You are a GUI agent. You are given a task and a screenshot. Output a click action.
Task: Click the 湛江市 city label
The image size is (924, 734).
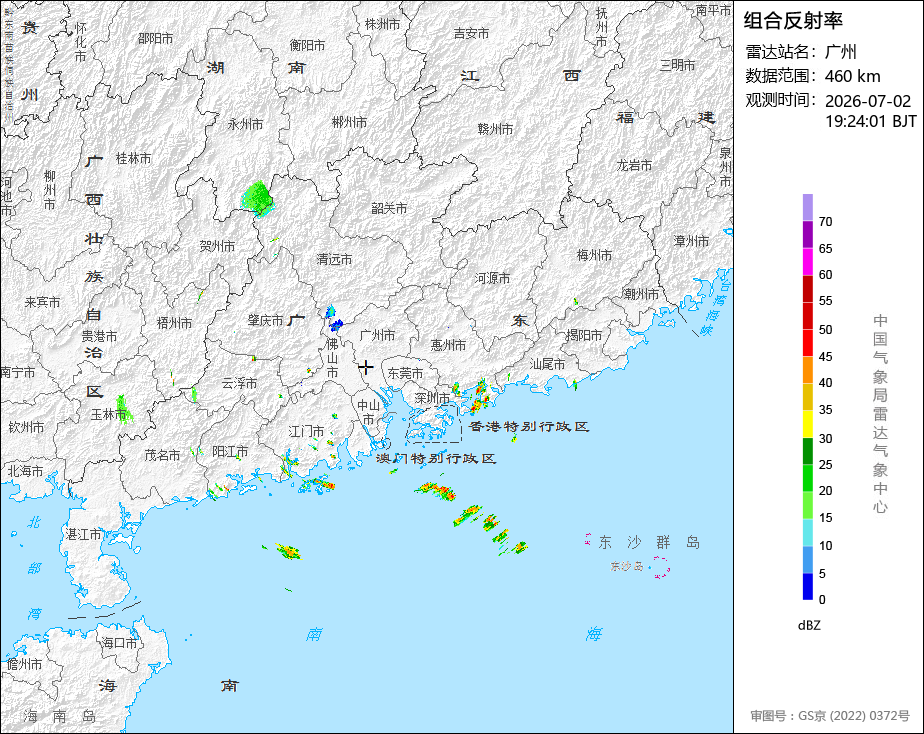84,534
